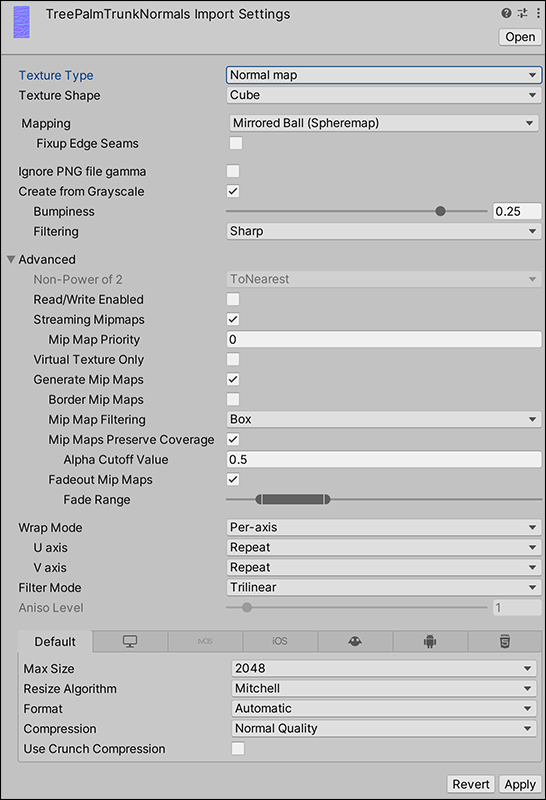Uncheck Streaming Mipmaps
Screen dimensions: 546x800
click(x=233, y=319)
